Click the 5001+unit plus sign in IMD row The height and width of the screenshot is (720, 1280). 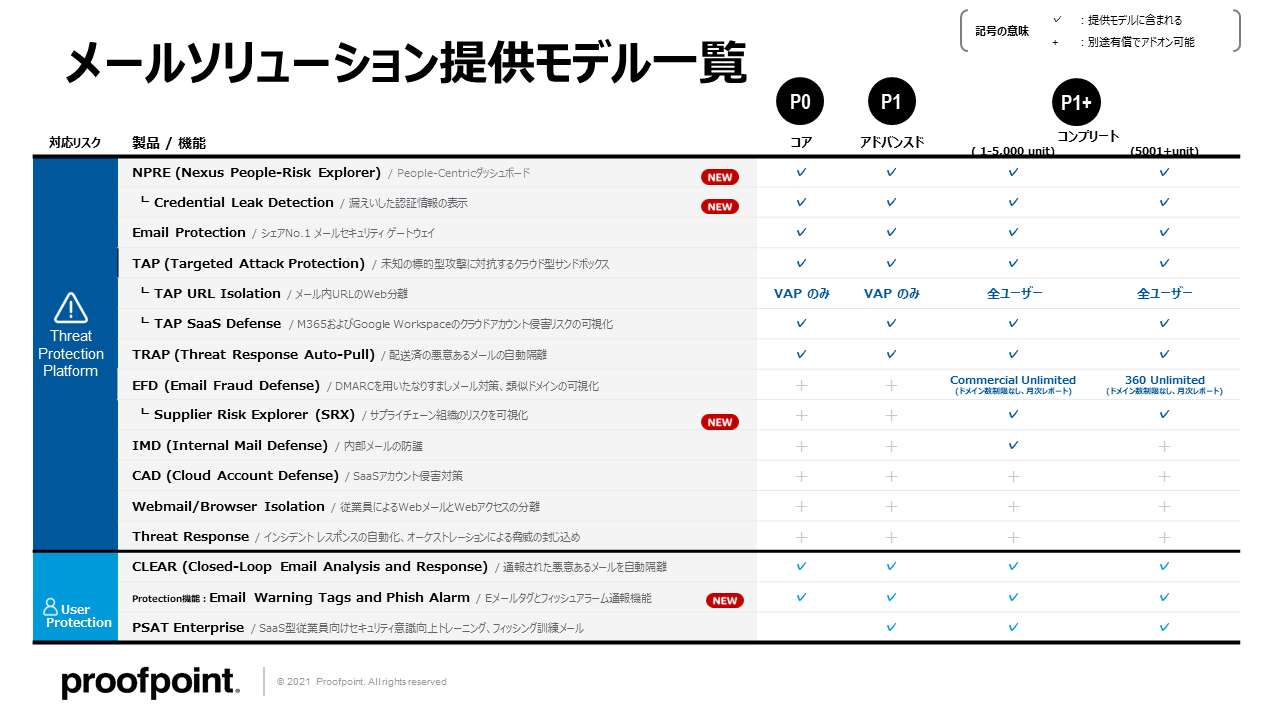coord(1164,446)
